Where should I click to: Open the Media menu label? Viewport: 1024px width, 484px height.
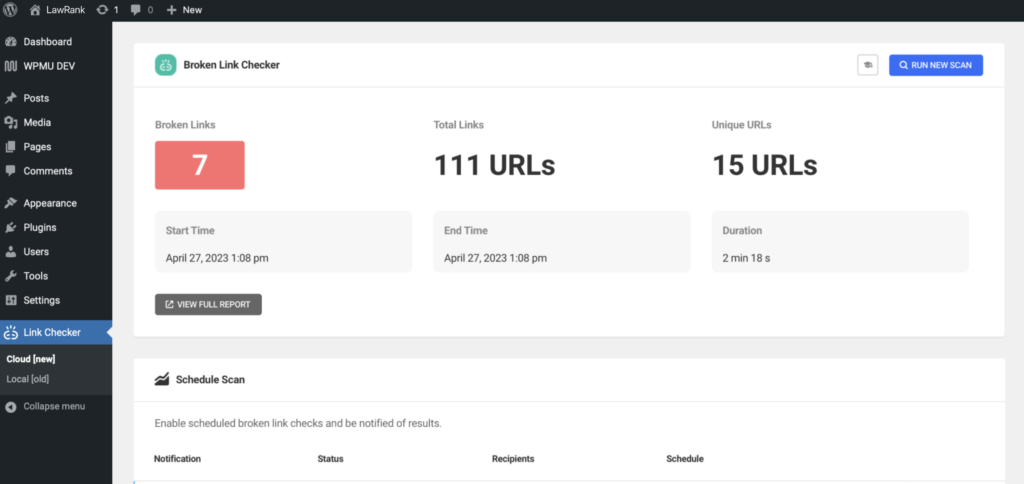click(37, 122)
